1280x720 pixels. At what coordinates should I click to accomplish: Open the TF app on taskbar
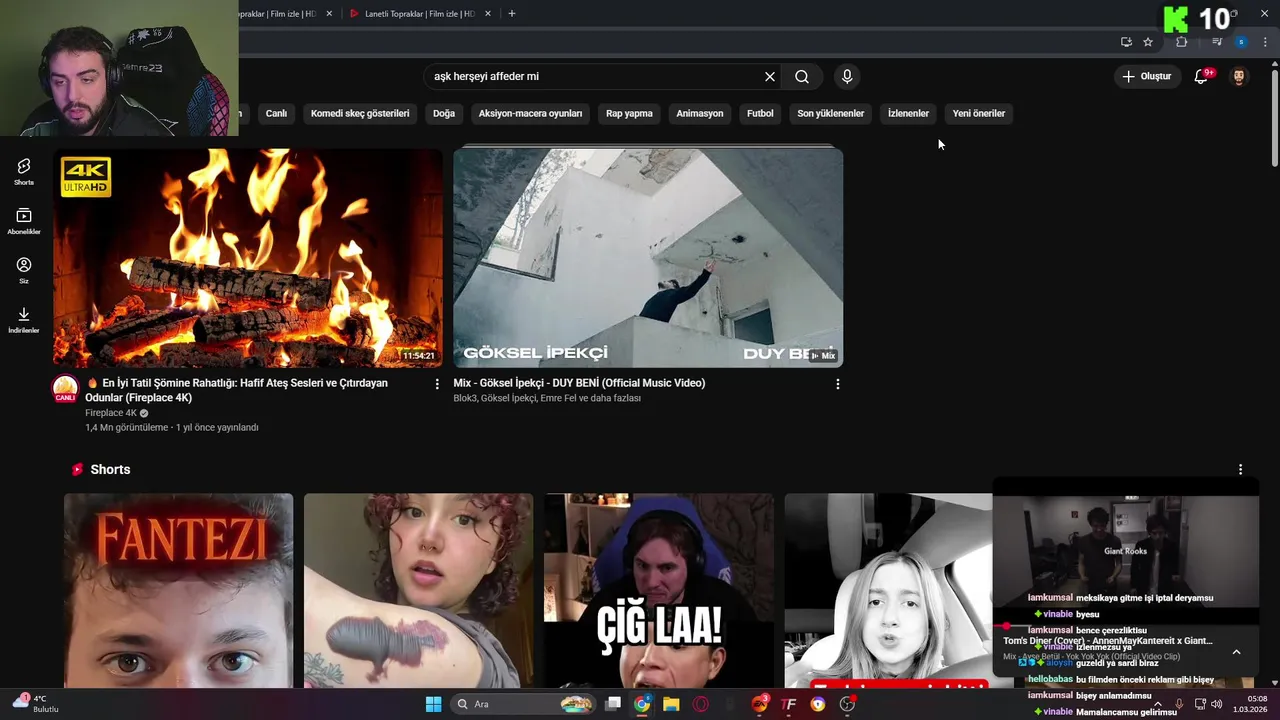pyautogui.click(x=789, y=704)
